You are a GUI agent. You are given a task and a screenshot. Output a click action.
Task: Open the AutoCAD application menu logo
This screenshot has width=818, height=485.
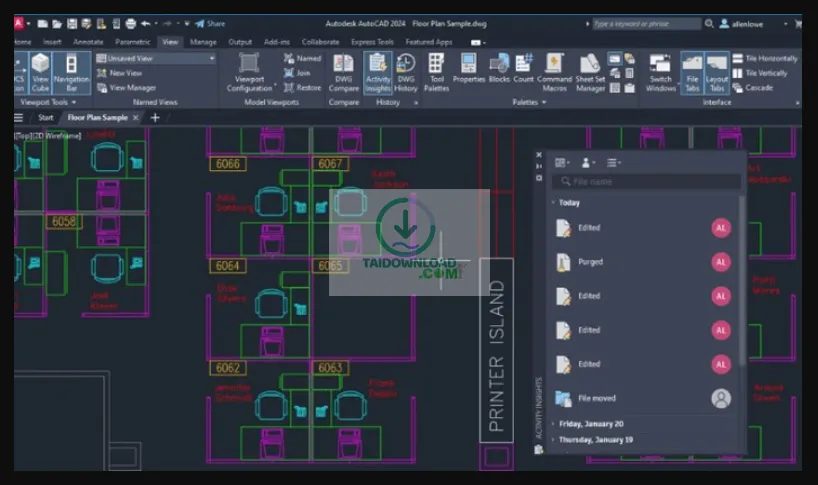19,23
